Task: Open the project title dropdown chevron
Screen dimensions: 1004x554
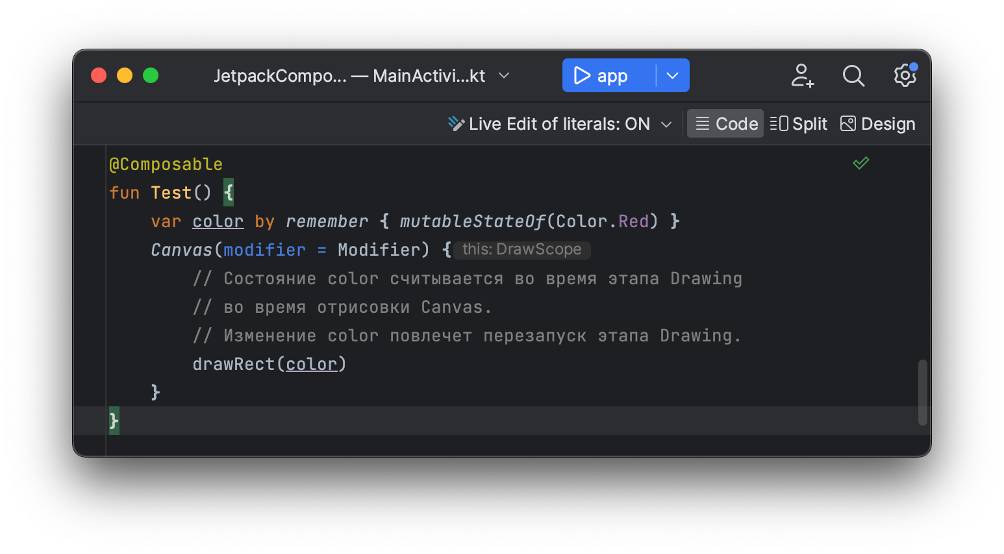Action: coord(504,76)
